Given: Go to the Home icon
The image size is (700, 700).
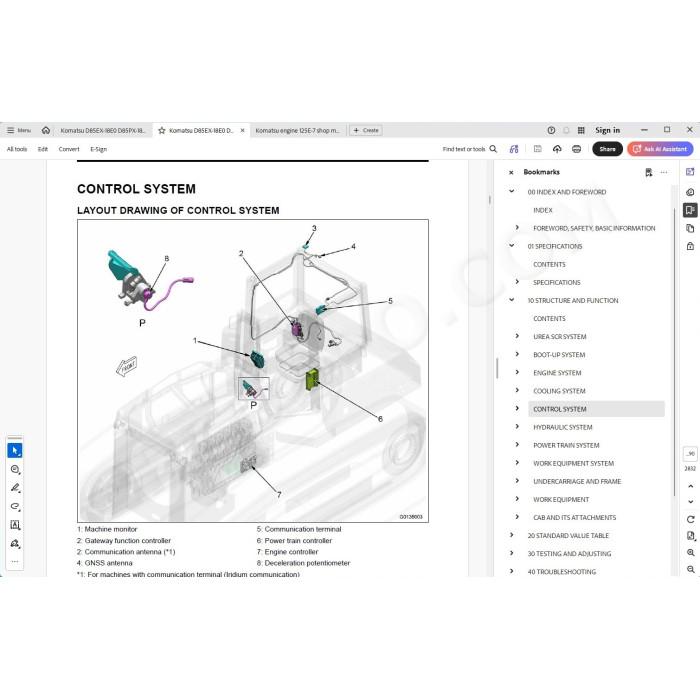Looking at the screenshot, I should 46,130.
